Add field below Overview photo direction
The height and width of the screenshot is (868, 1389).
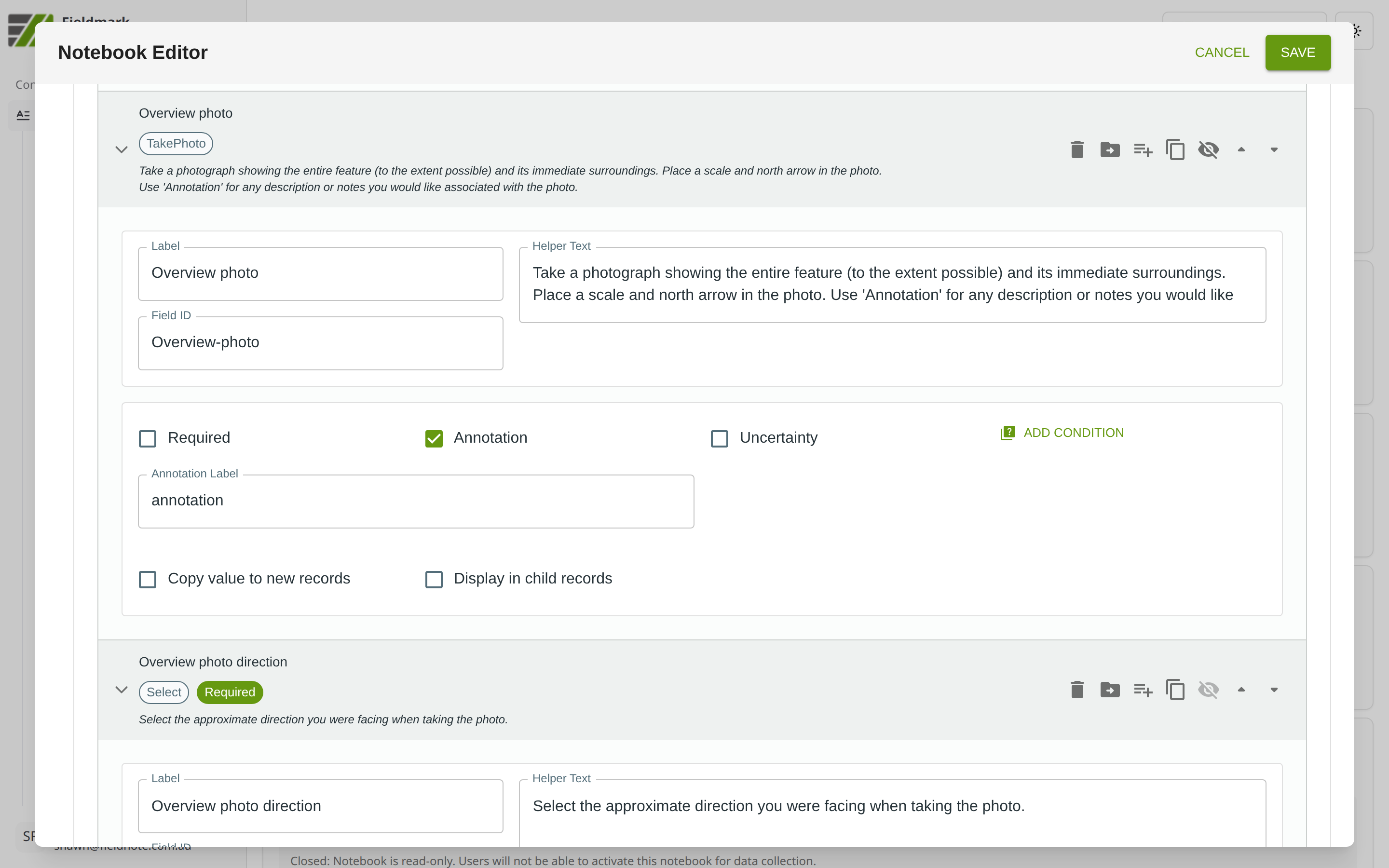coord(1143,690)
